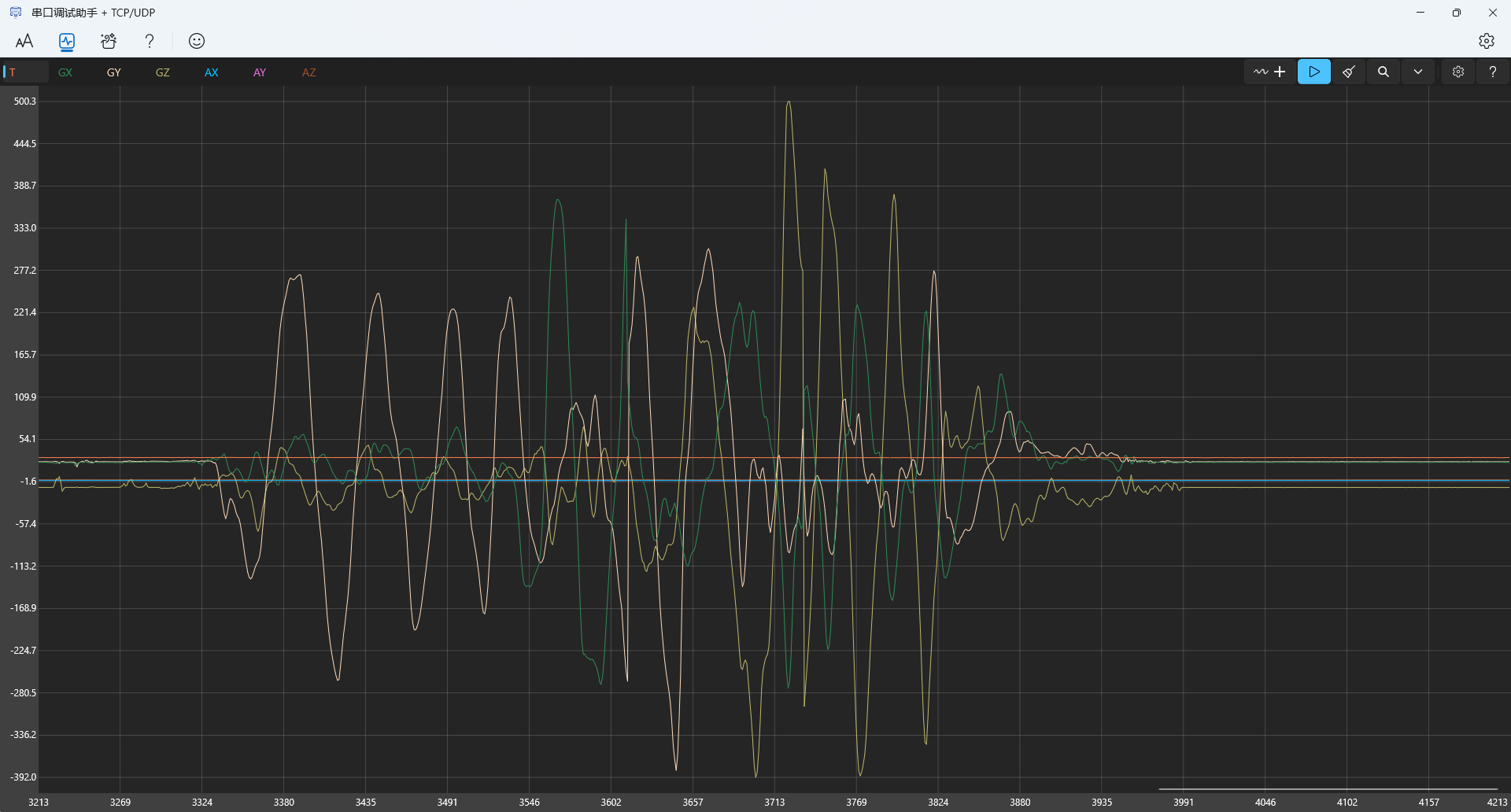Select the T channel tab

[25, 72]
